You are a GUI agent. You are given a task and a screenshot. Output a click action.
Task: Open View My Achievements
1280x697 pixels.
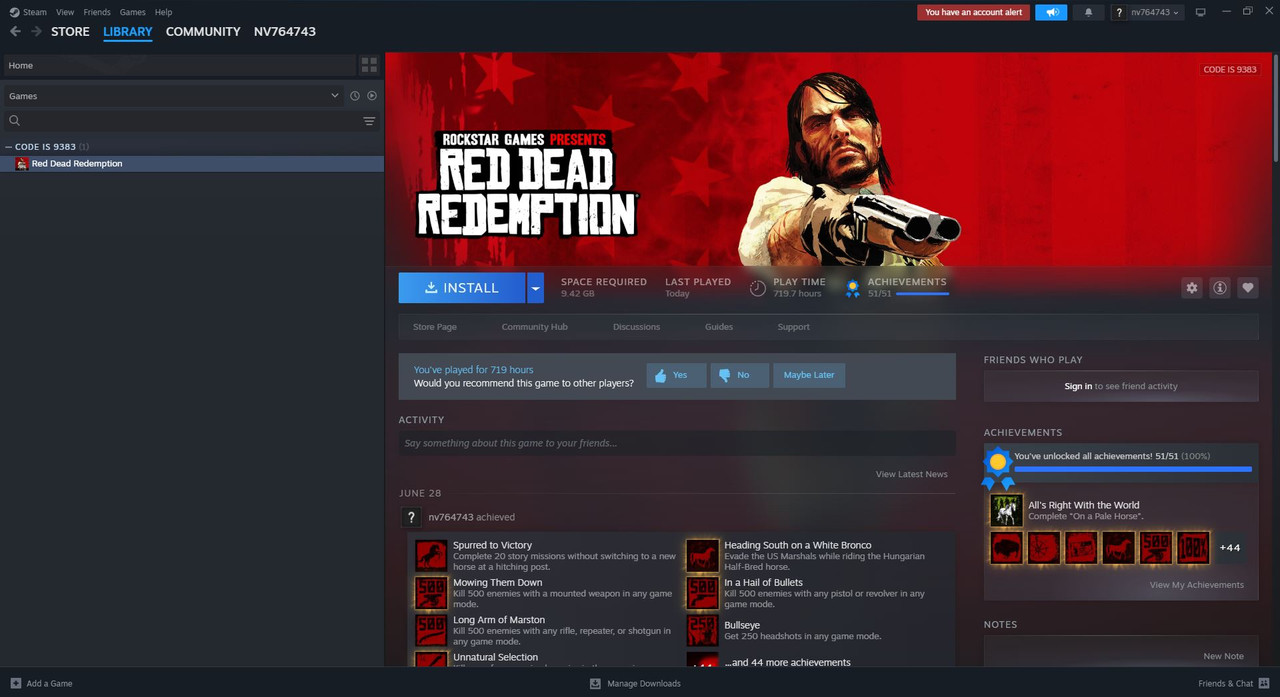tap(1197, 585)
